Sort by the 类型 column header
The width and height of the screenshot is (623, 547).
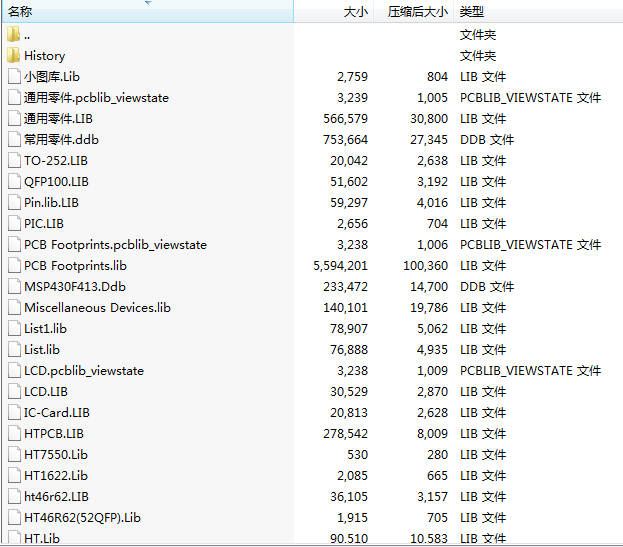point(538,12)
